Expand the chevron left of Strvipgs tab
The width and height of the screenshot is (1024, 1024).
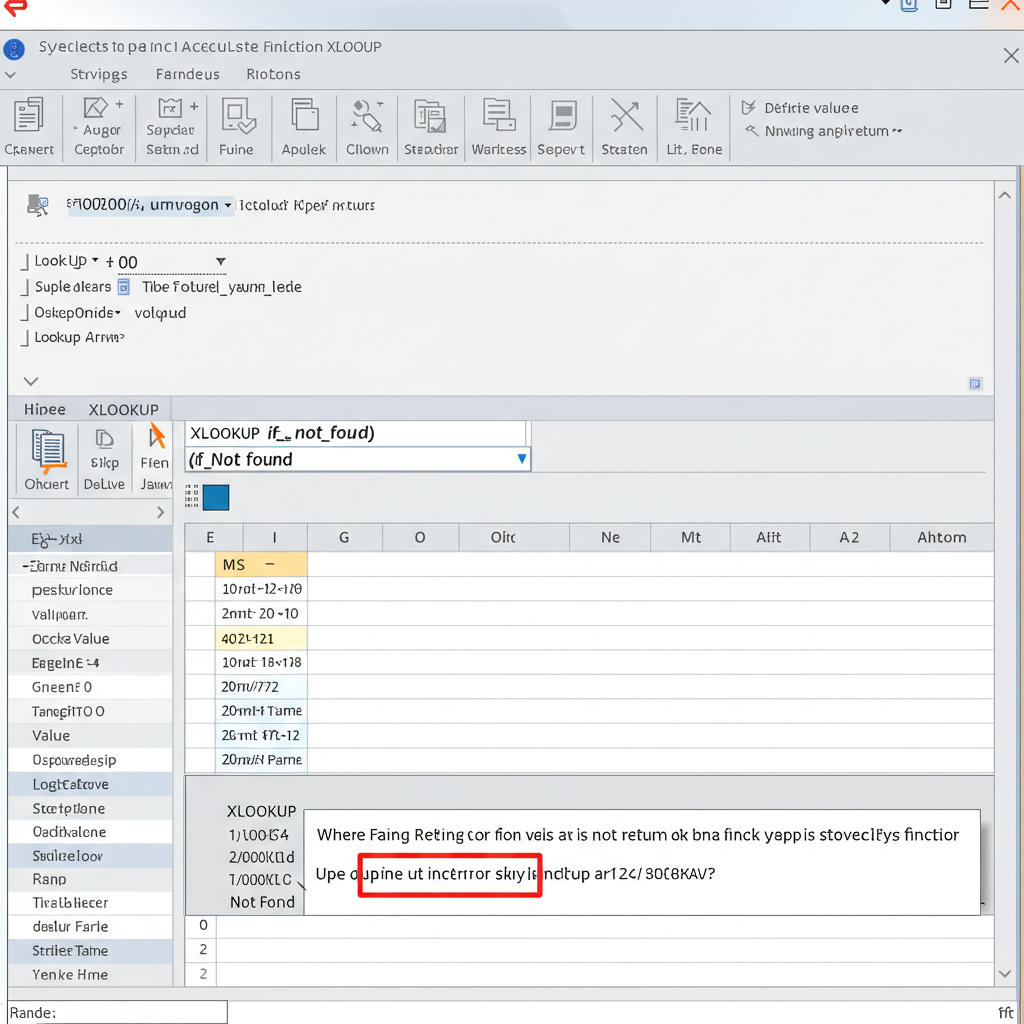[x=10, y=75]
